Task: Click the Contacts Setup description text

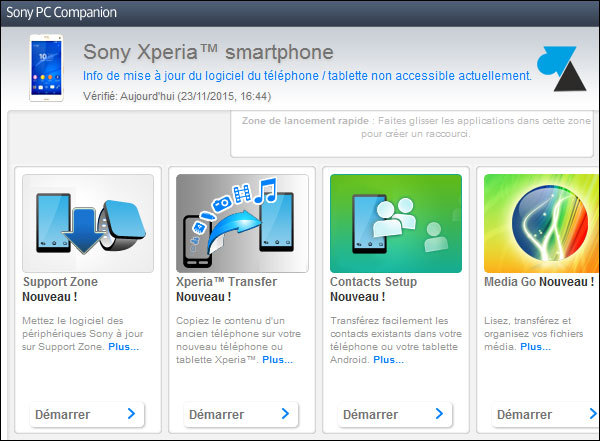Action: point(396,340)
